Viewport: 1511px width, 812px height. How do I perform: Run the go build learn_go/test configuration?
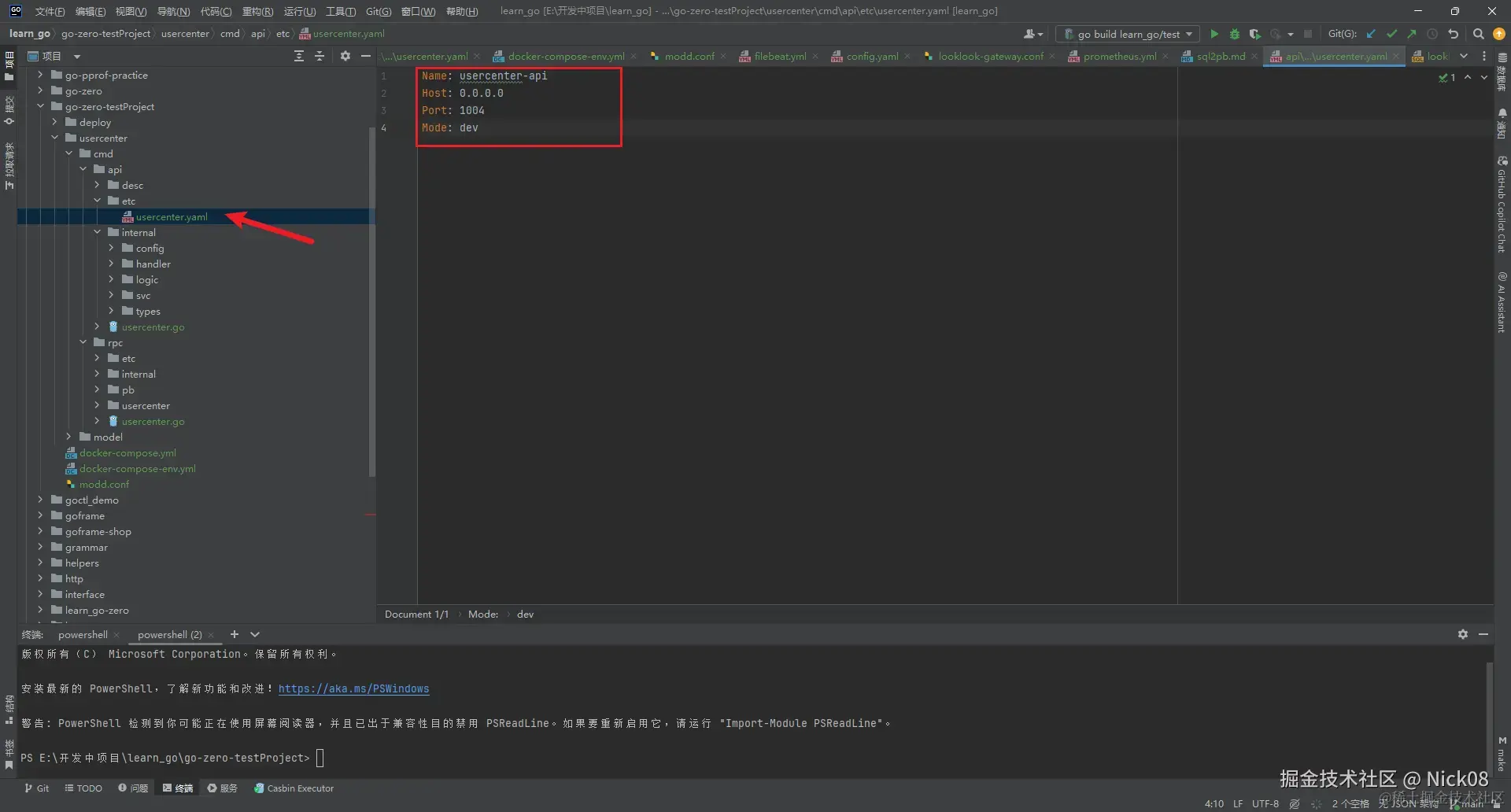point(1214,34)
